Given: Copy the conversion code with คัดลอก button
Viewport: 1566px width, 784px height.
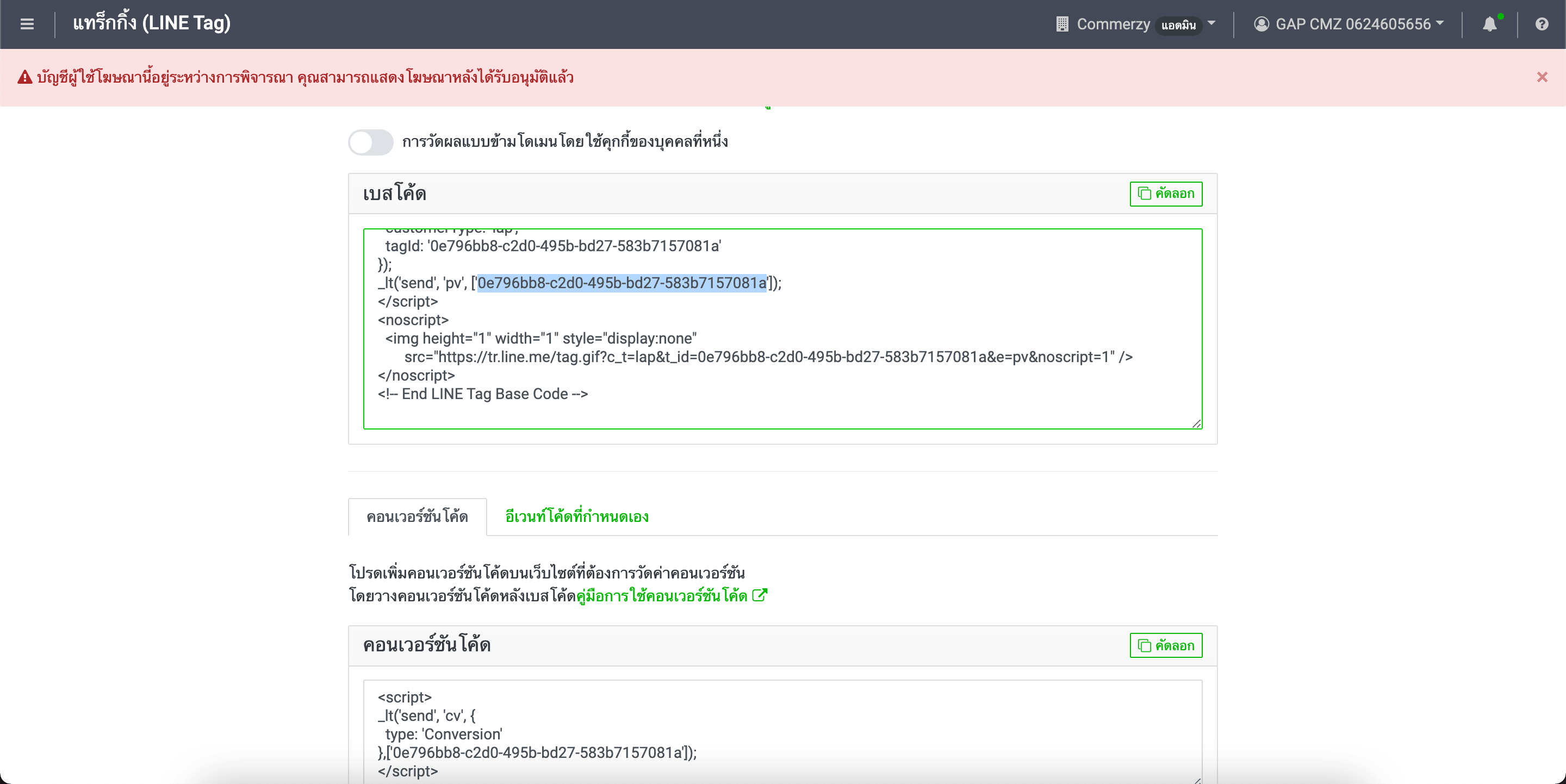Looking at the screenshot, I should pyautogui.click(x=1165, y=645).
